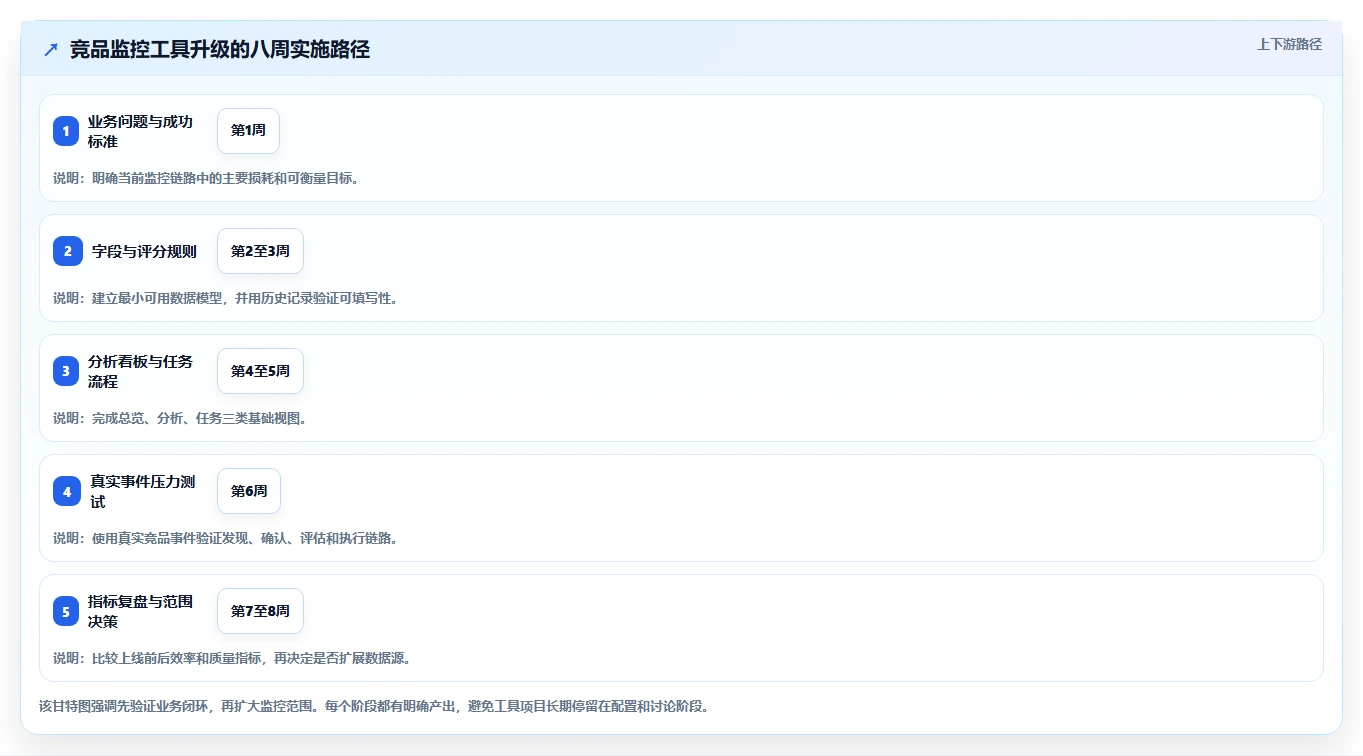Select the step 4 number badge
Viewport: 1363px width, 756px height.
pos(67,491)
